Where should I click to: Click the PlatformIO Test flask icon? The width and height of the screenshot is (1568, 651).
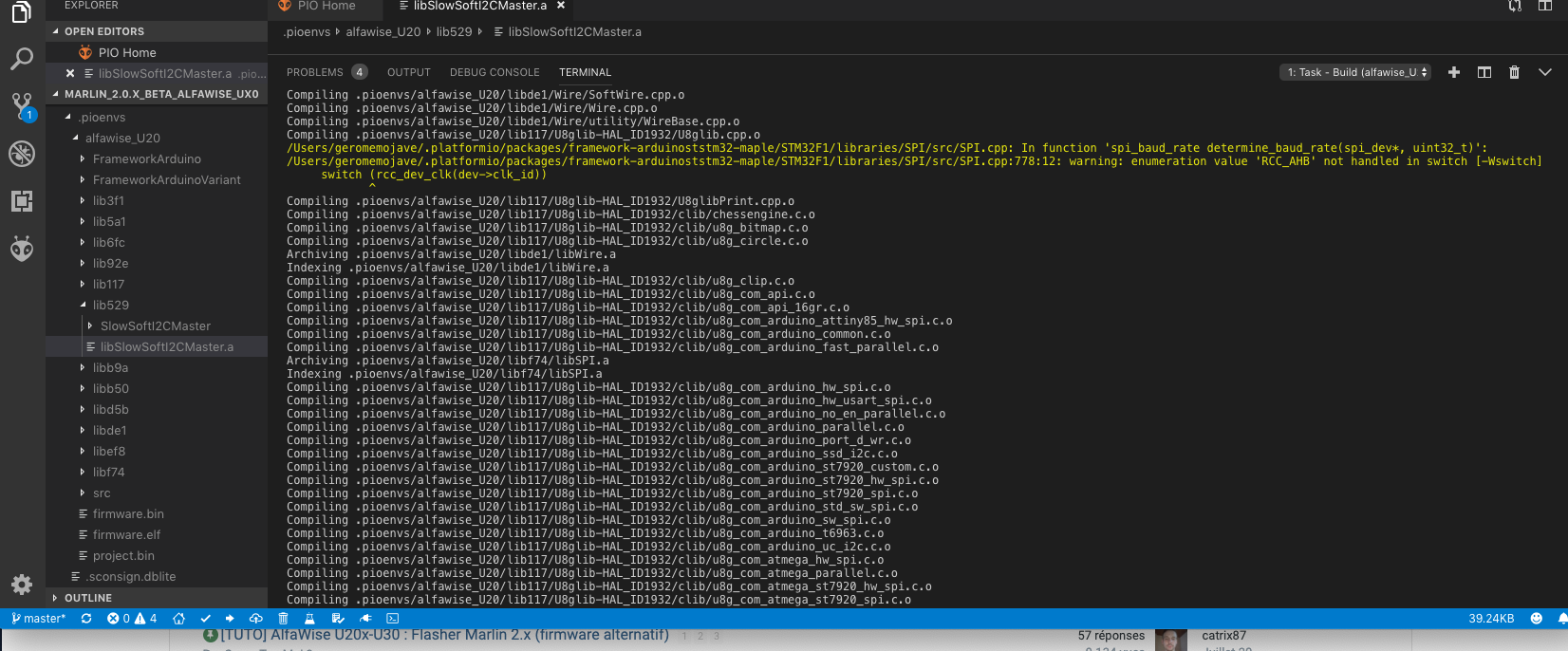[x=309, y=619]
